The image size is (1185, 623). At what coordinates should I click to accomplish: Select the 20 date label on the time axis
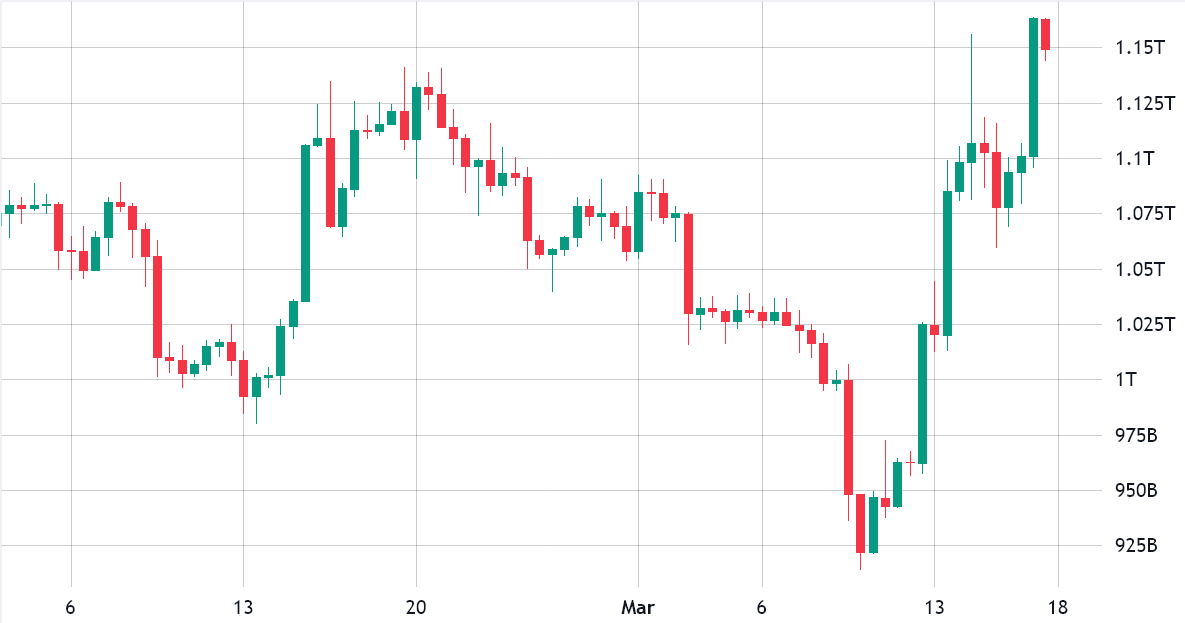point(416,607)
